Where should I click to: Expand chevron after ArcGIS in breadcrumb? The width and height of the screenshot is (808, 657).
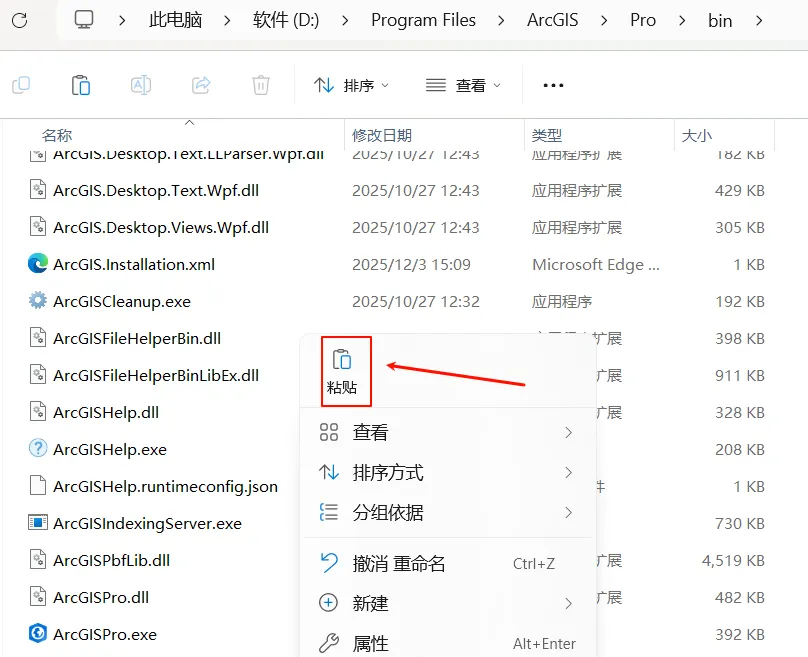tap(604, 21)
